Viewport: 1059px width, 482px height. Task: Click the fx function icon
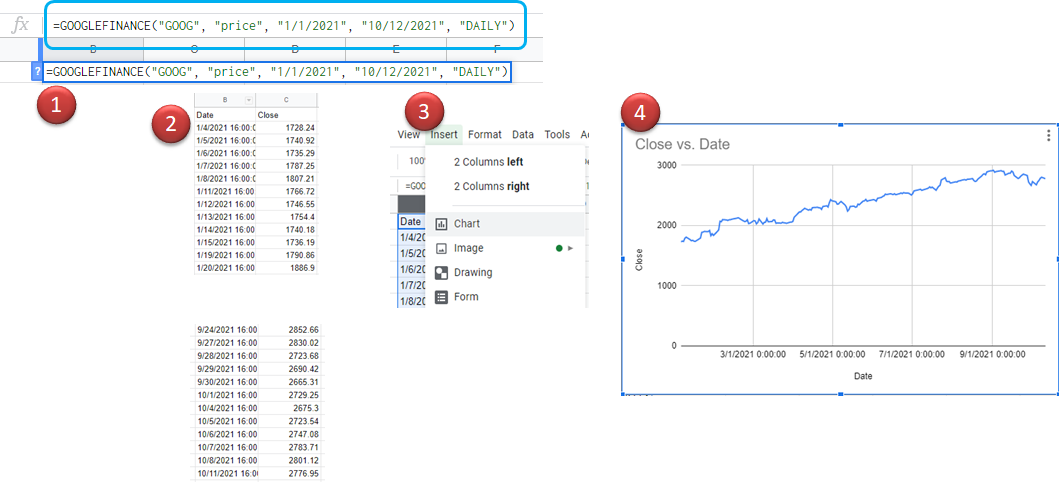click(22, 25)
